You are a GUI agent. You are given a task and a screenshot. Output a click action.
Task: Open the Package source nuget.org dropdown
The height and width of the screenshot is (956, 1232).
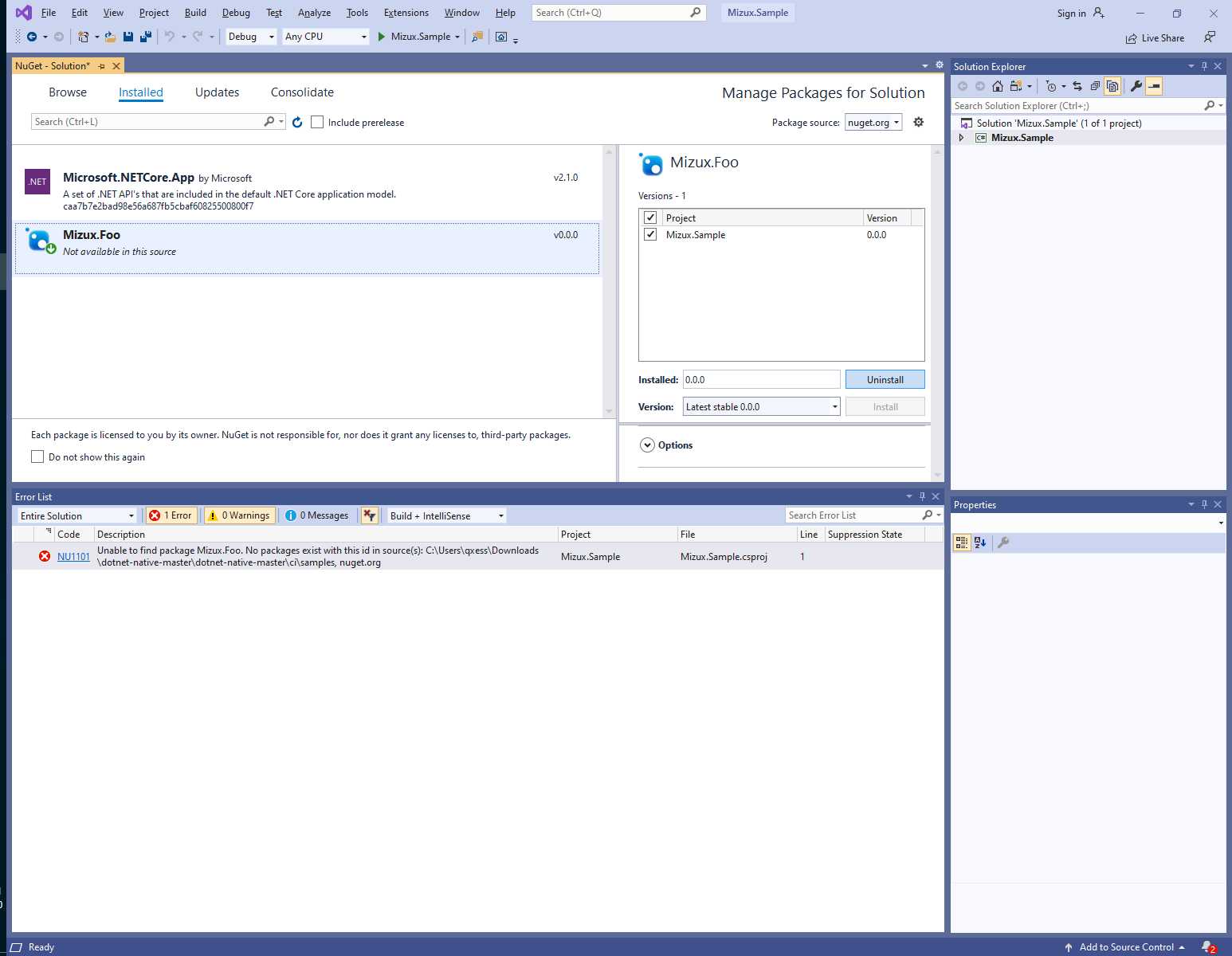[873, 122]
